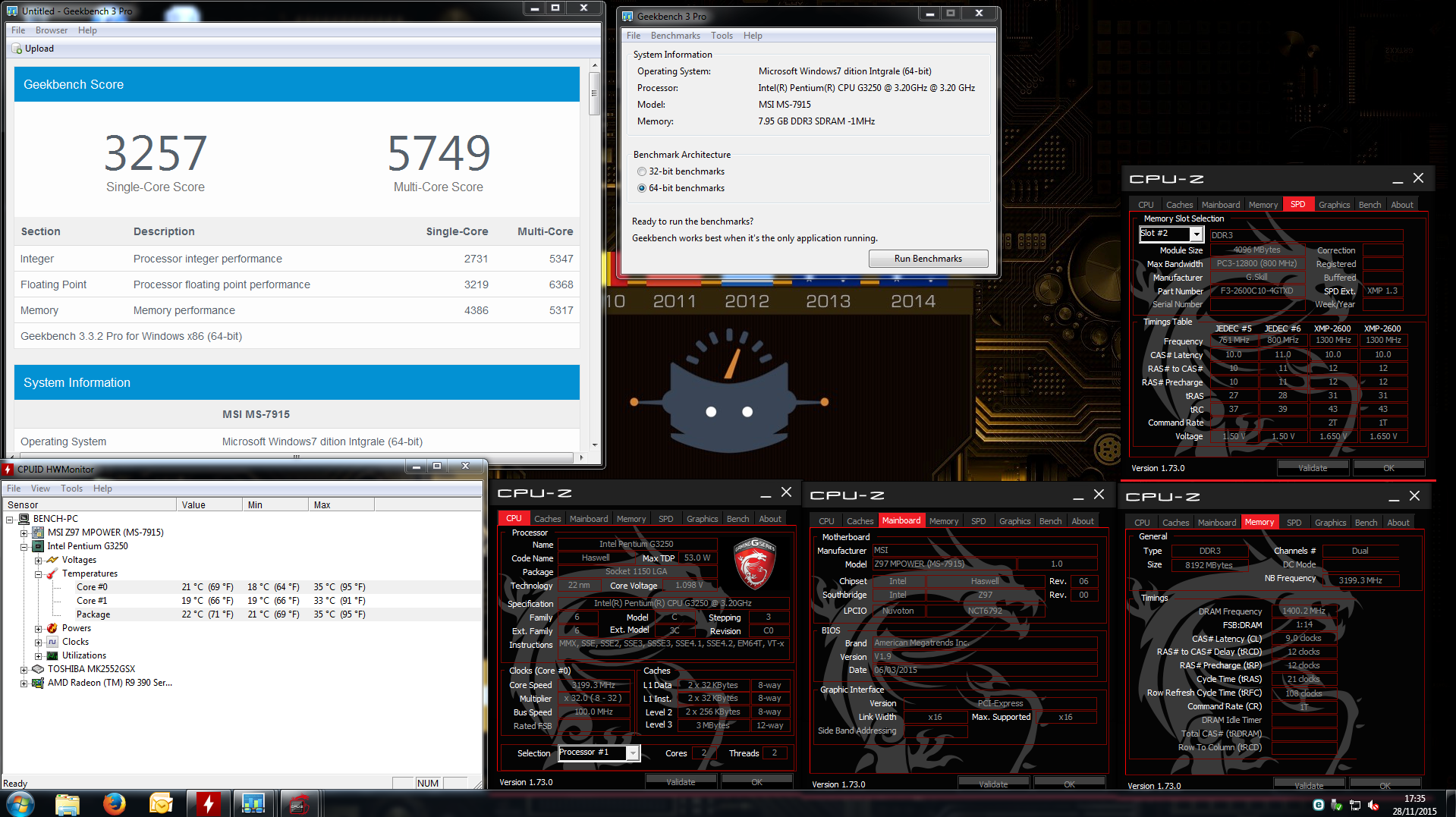Viewport: 1456px width, 817px height.
Task: Open the Benchmarks menu in Geekbench dialog
Action: pyautogui.click(x=675, y=36)
